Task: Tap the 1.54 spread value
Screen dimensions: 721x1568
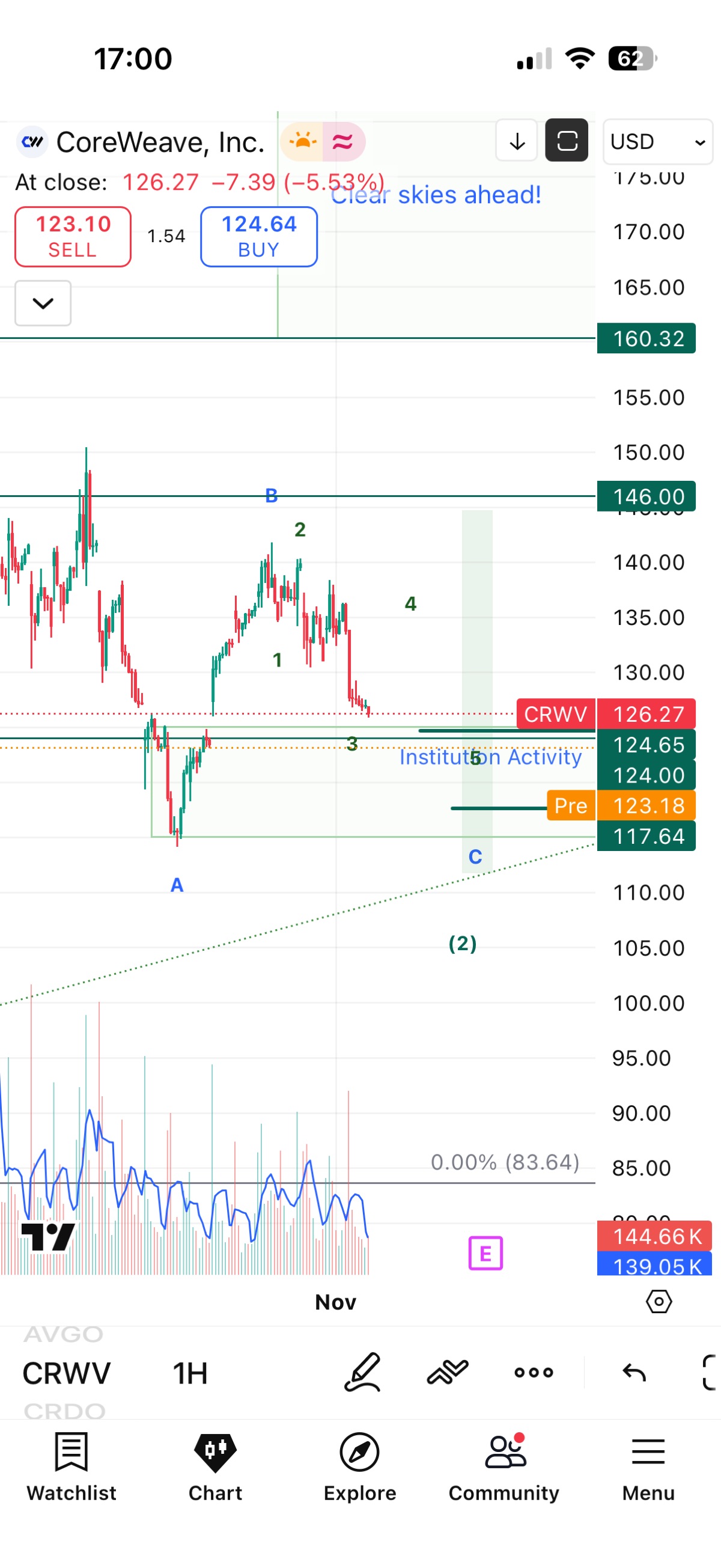Action: coord(166,236)
